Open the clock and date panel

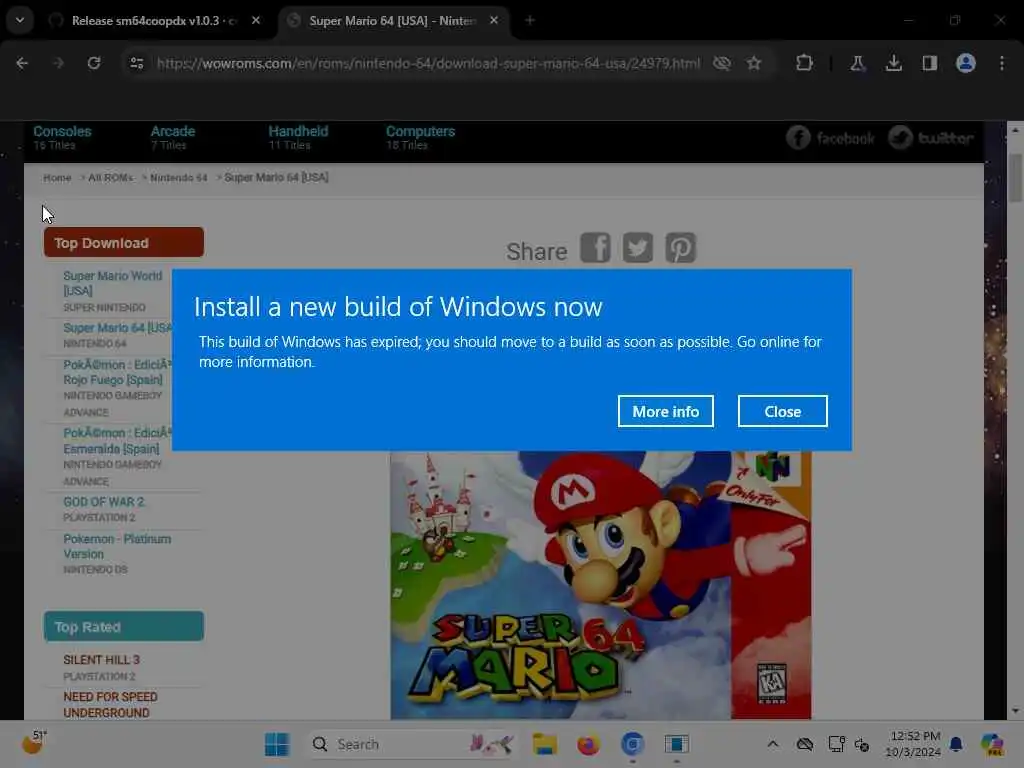pos(914,744)
